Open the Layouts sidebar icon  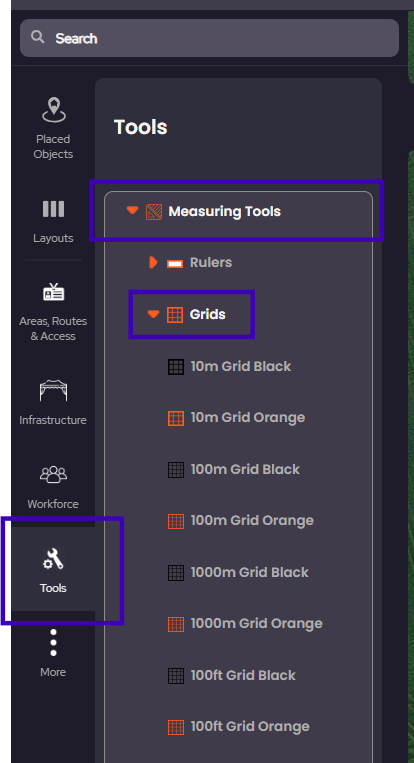click(x=53, y=209)
